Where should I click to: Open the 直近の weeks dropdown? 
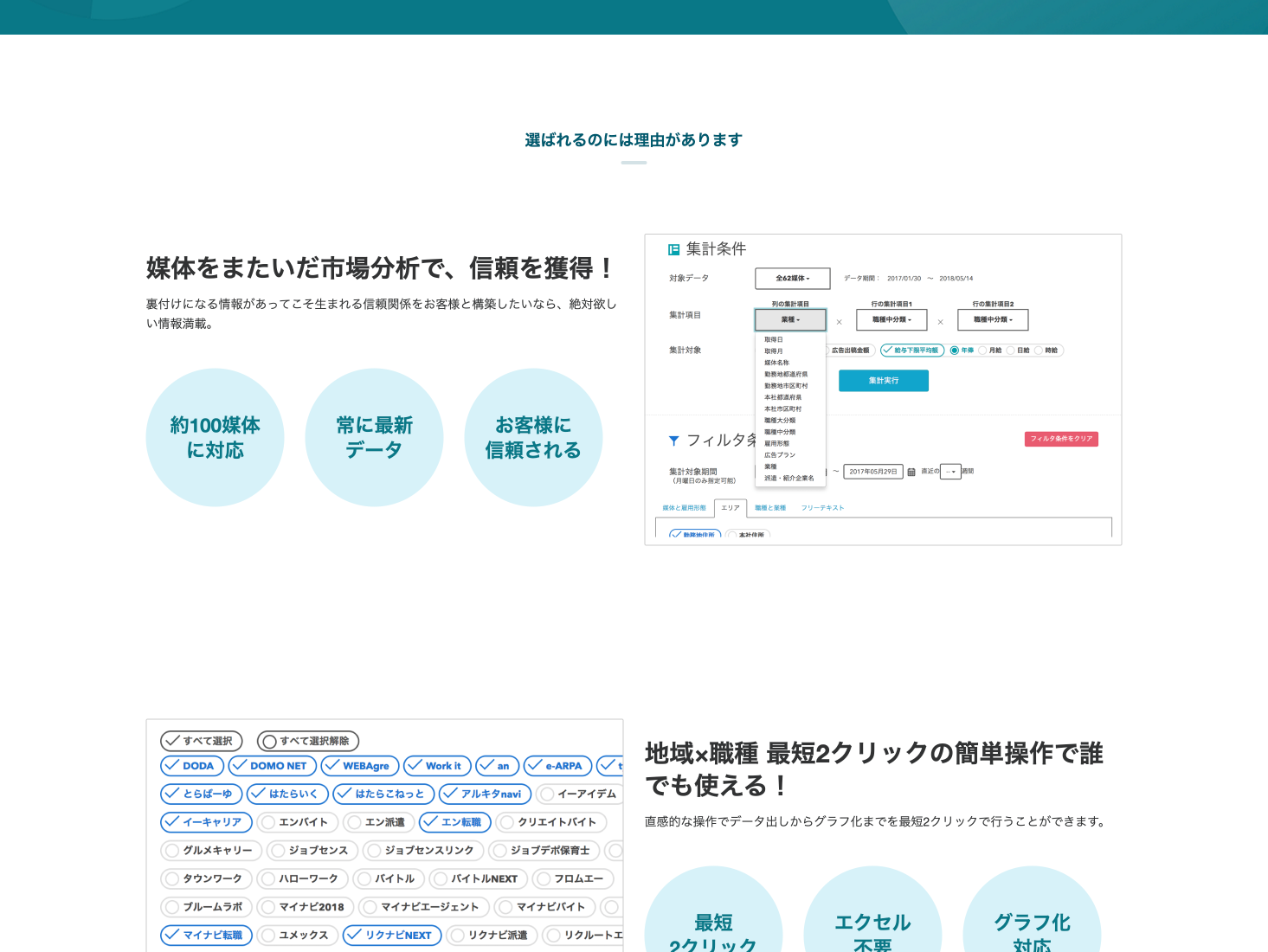pyautogui.click(x=950, y=472)
